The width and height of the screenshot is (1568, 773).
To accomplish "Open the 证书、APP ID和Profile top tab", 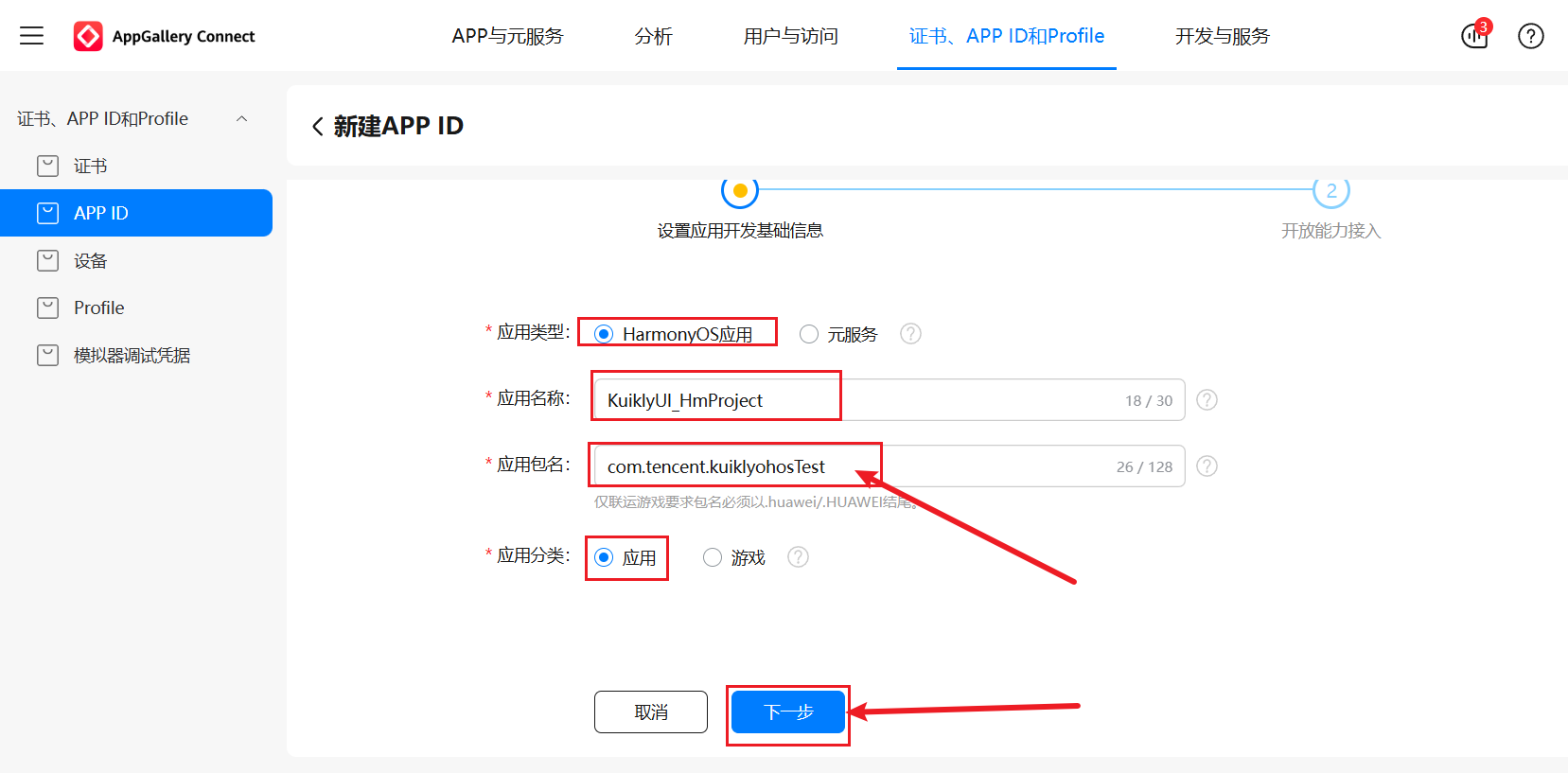I will point(1007,36).
